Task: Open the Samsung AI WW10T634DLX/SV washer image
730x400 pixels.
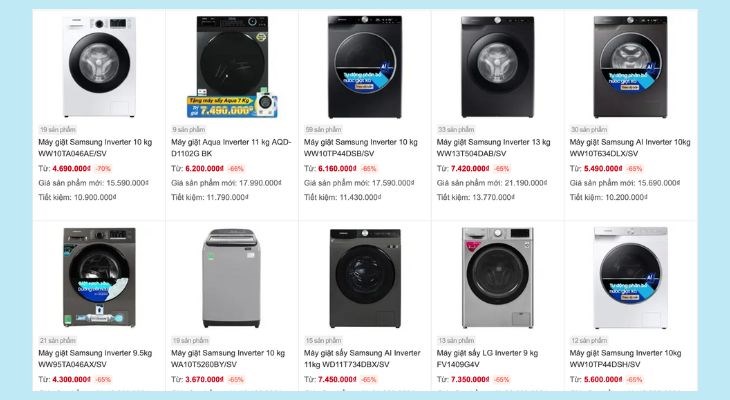Action: point(630,67)
